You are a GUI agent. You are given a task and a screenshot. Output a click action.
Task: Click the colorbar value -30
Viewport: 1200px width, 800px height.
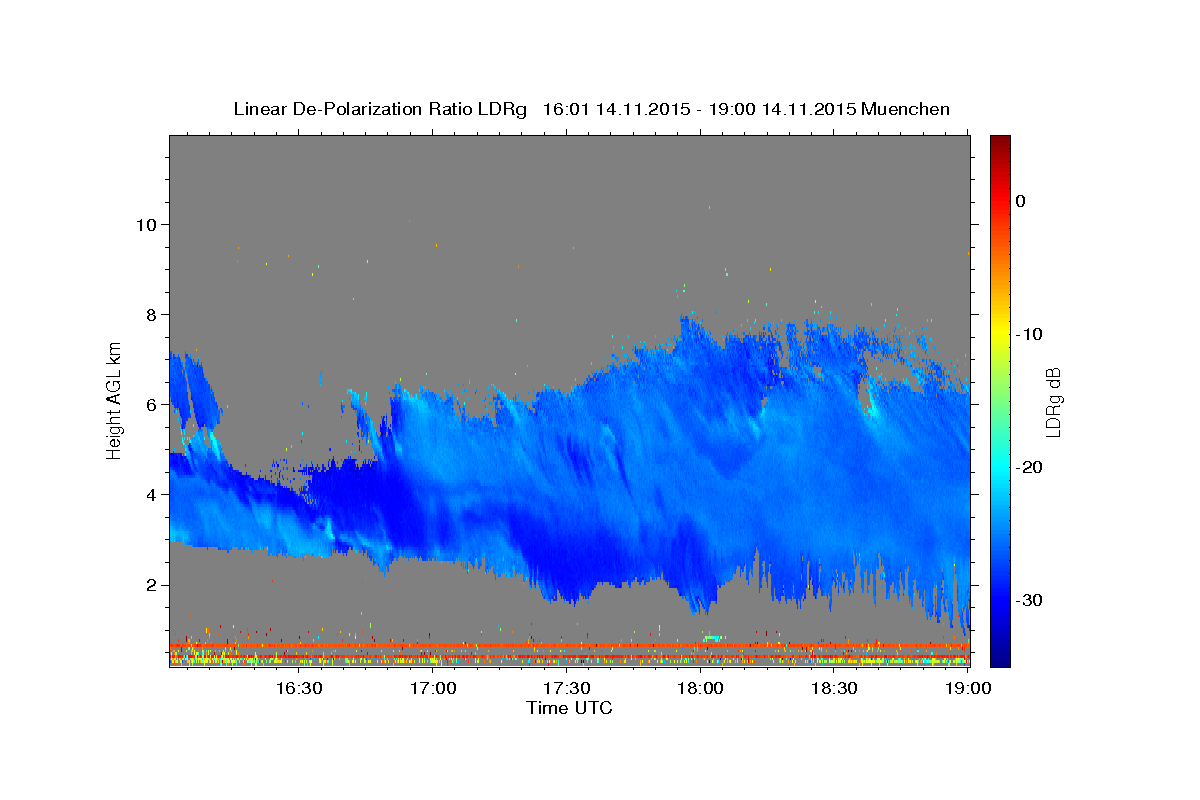(x=1030, y=600)
